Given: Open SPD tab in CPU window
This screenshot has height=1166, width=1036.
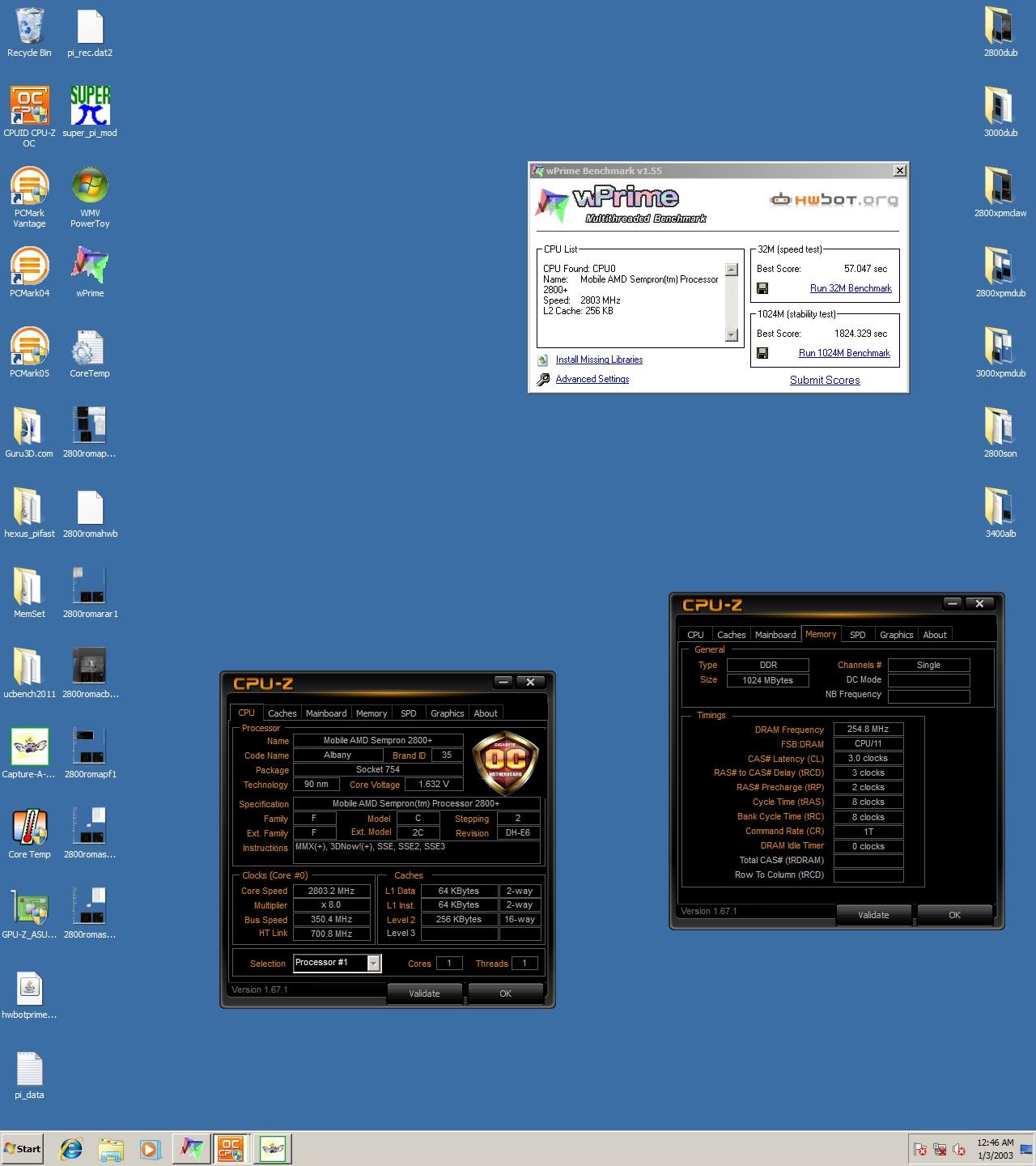Looking at the screenshot, I should click(x=409, y=713).
